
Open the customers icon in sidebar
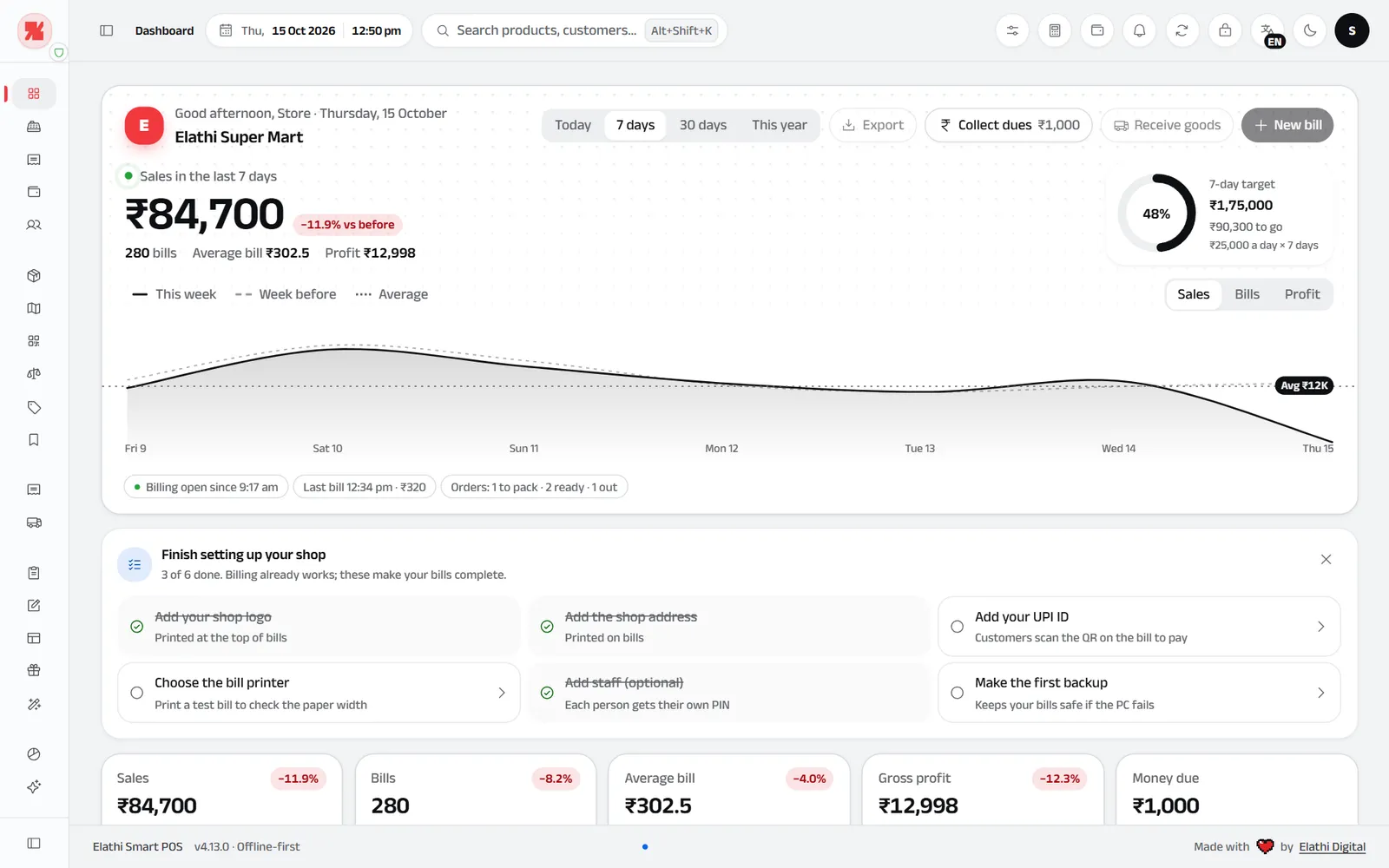click(34, 225)
